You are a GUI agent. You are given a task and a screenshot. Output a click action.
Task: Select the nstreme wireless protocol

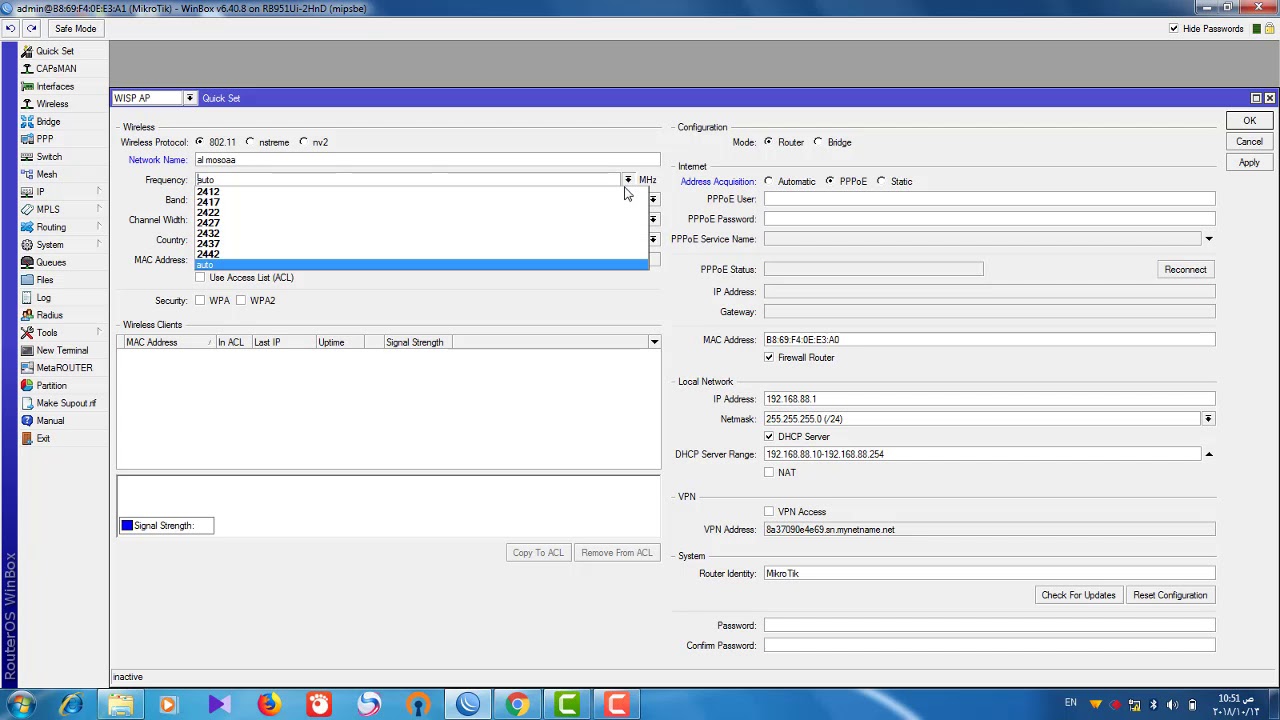(250, 142)
